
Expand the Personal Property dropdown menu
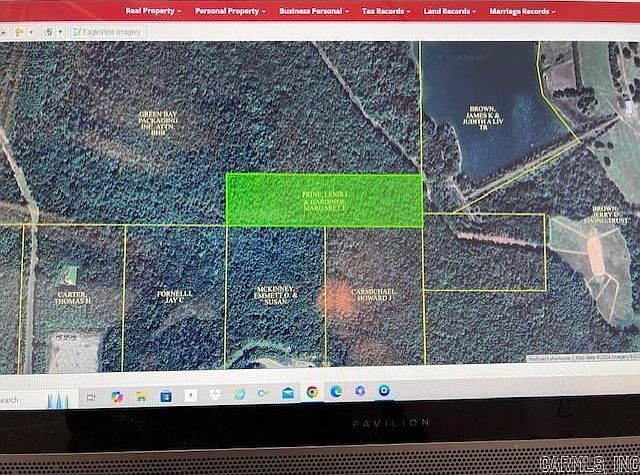click(x=230, y=11)
